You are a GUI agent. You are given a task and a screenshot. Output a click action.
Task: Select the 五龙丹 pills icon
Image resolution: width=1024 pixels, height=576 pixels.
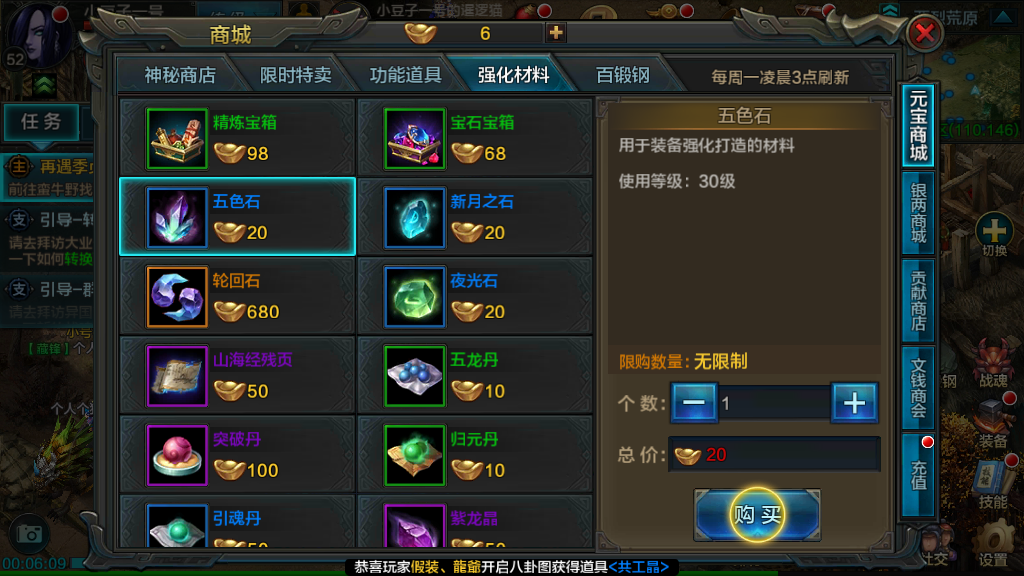[415, 376]
